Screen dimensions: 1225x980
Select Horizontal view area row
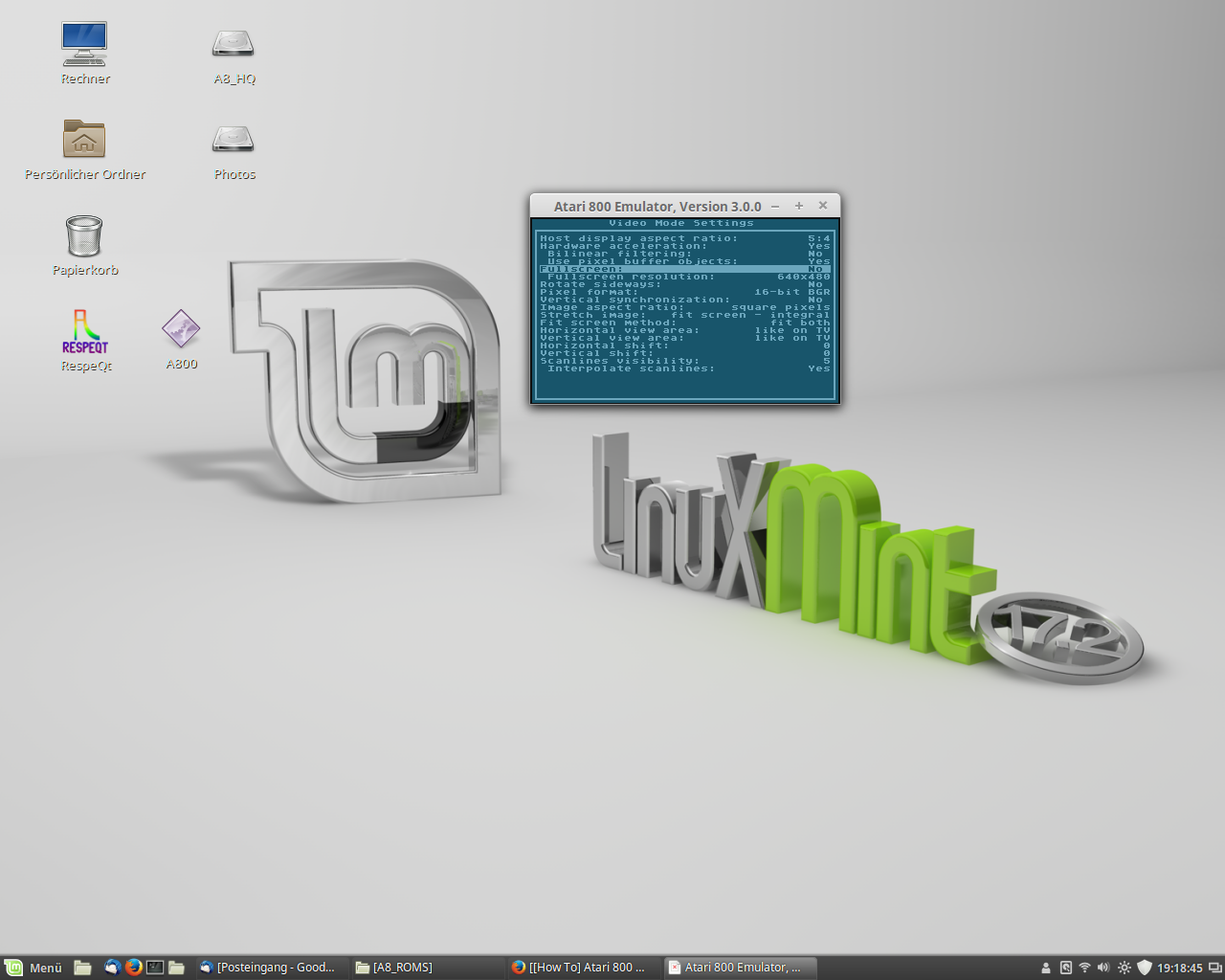pos(685,330)
